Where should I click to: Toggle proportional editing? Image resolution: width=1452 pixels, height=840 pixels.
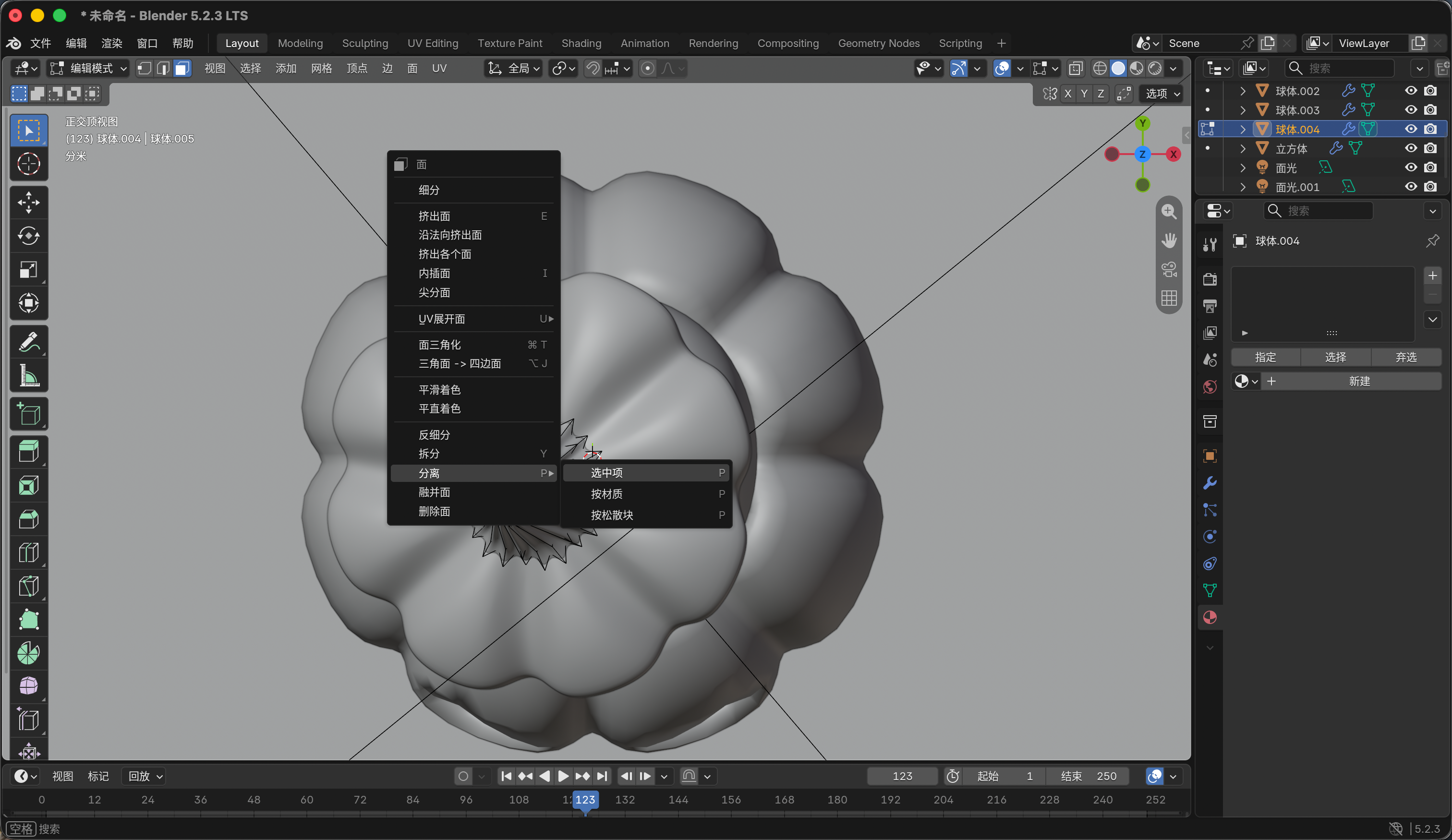[648, 69]
